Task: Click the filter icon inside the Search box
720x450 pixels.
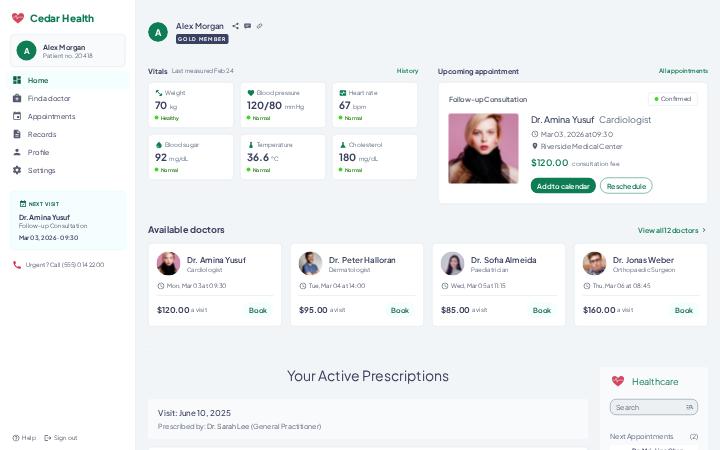Action: pos(689,407)
